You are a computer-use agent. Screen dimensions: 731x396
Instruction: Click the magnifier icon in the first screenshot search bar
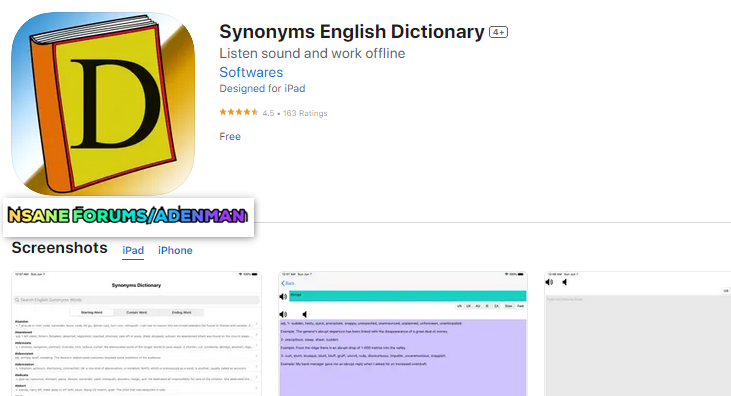[17, 300]
